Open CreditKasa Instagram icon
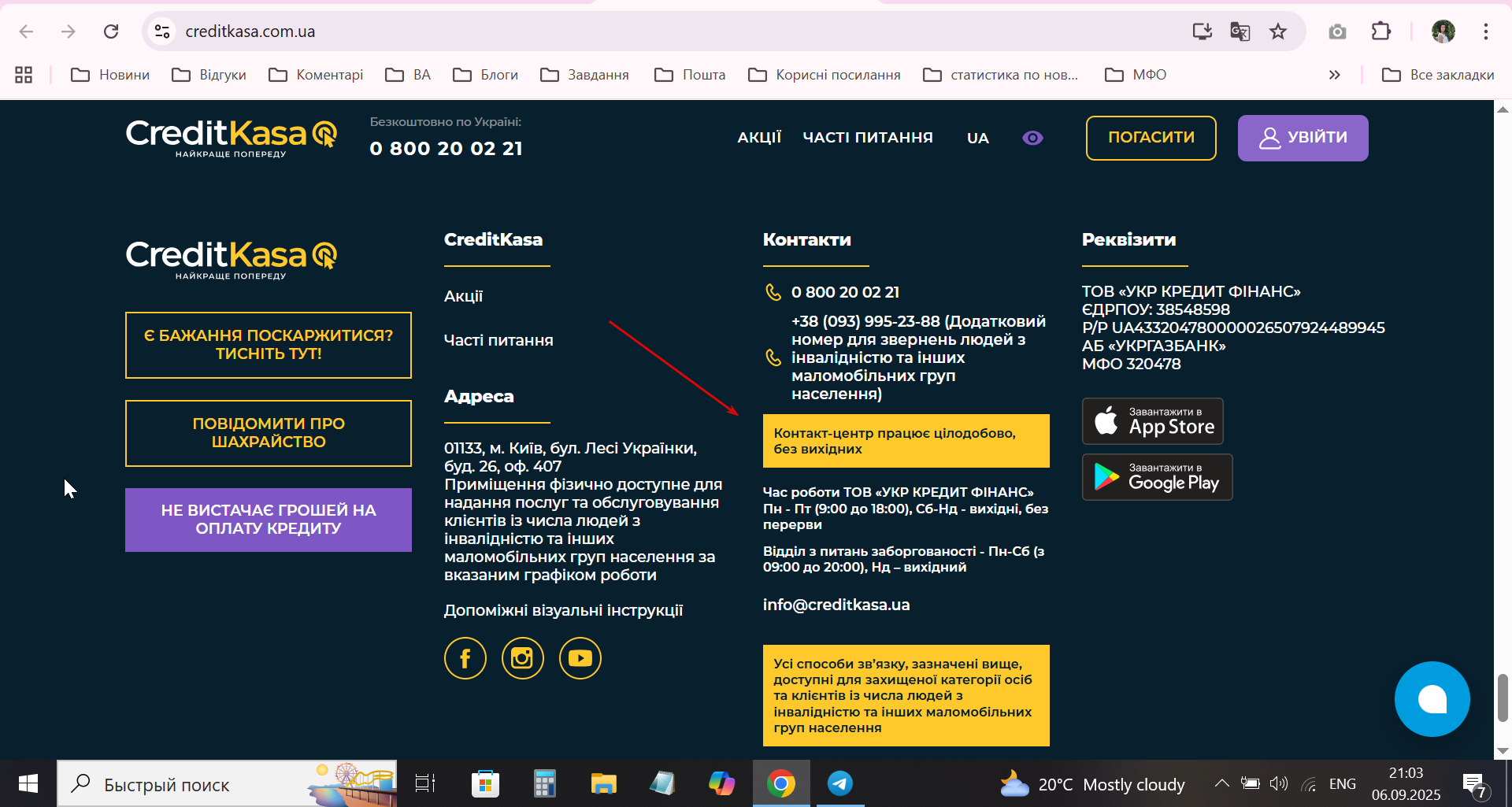The height and width of the screenshot is (807, 1512). (523, 658)
